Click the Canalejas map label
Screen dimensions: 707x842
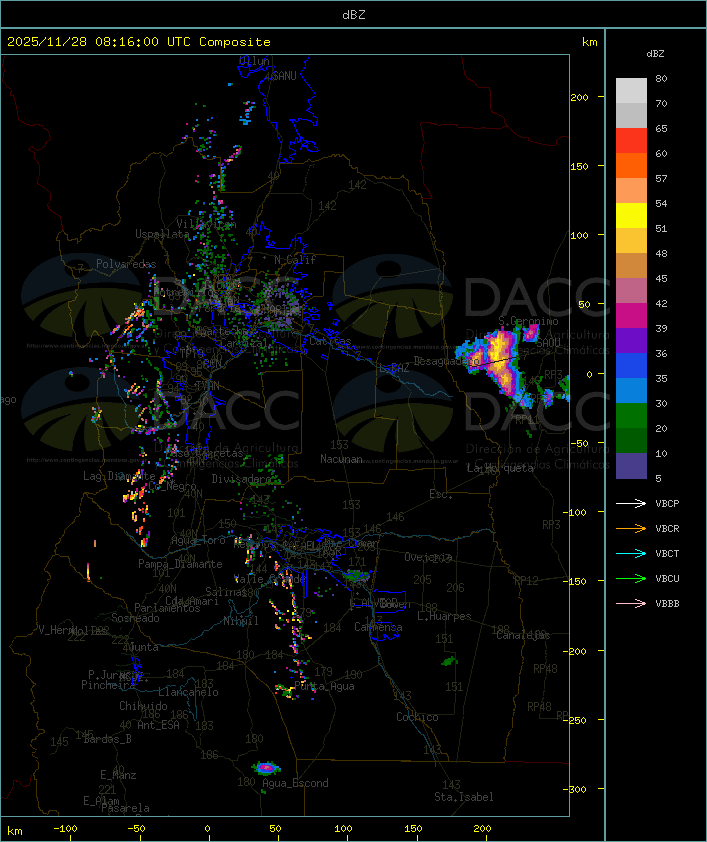[523, 635]
